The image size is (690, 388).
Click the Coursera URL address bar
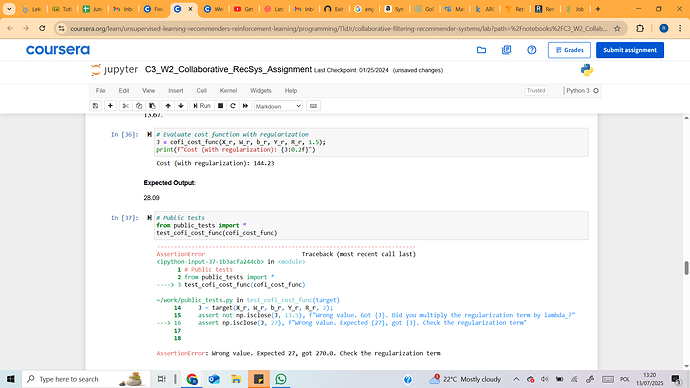pos(339,29)
